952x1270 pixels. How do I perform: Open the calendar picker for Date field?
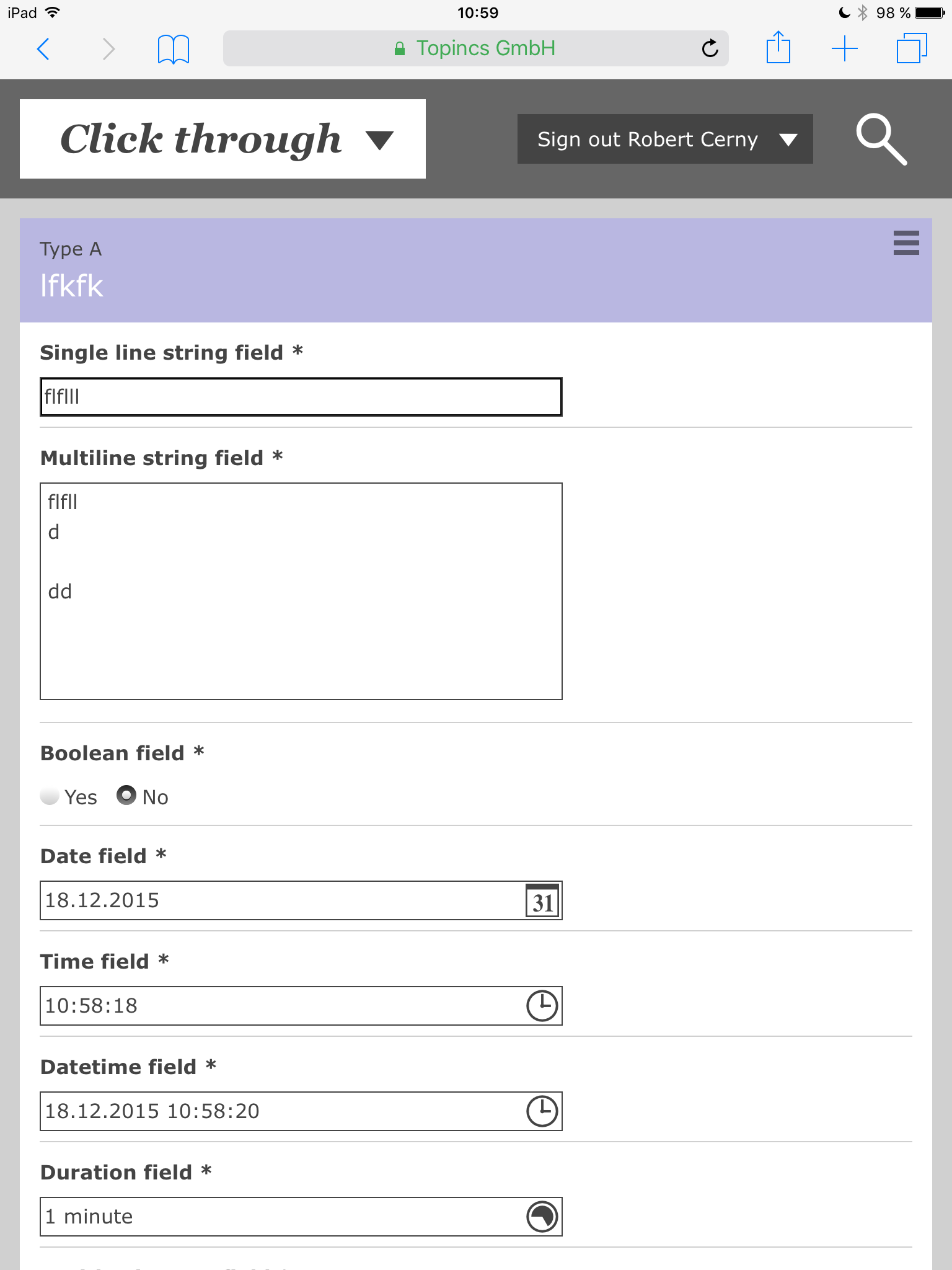542,901
